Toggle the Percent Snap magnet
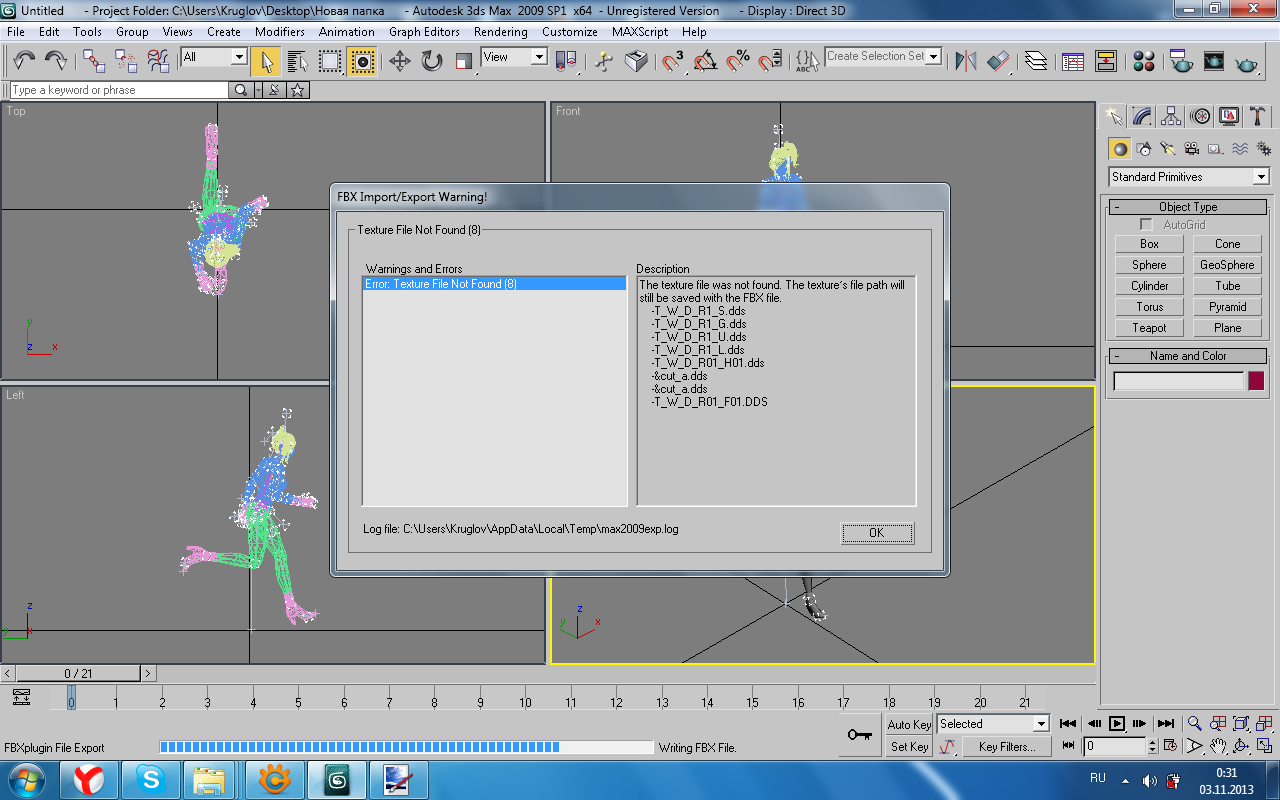 (x=738, y=61)
